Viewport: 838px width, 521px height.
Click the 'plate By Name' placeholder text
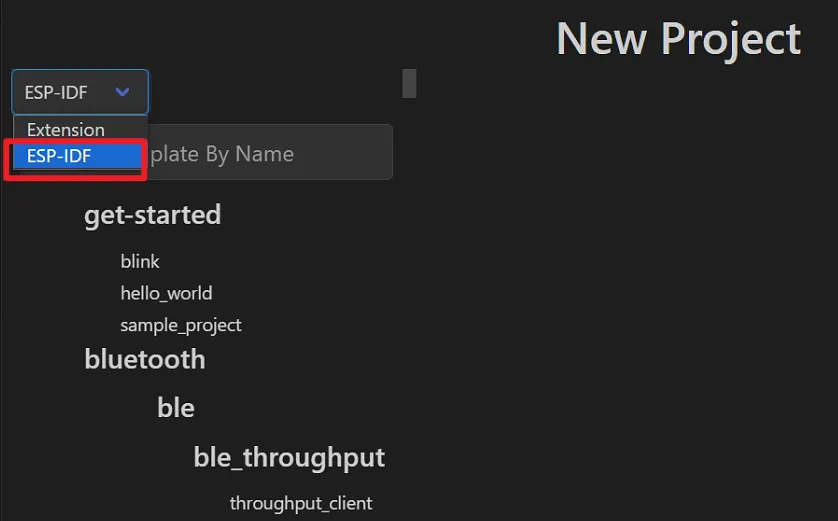(222, 154)
